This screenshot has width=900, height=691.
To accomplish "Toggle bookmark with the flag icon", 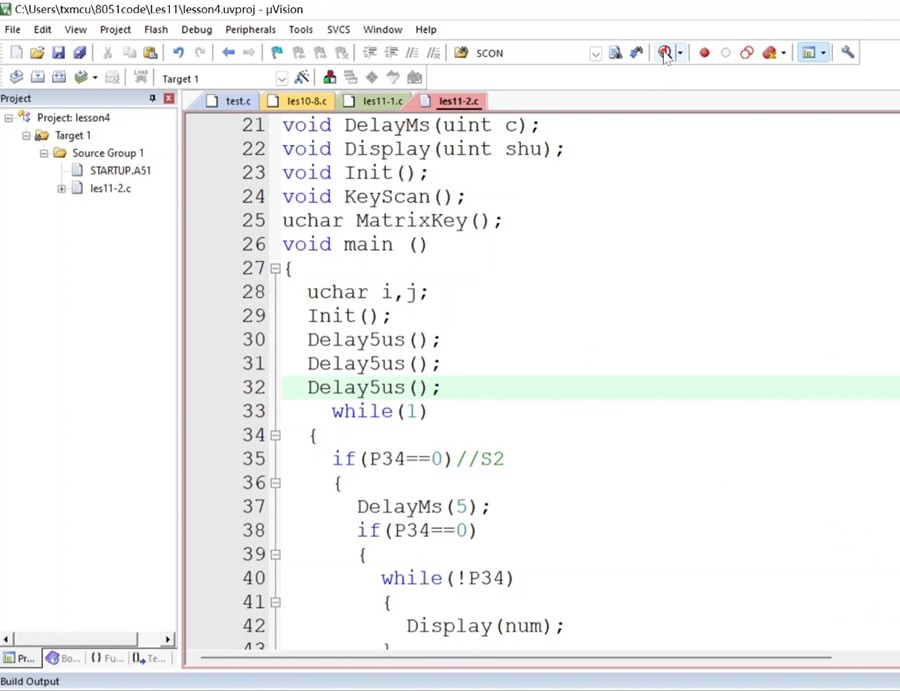I will (277, 53).
